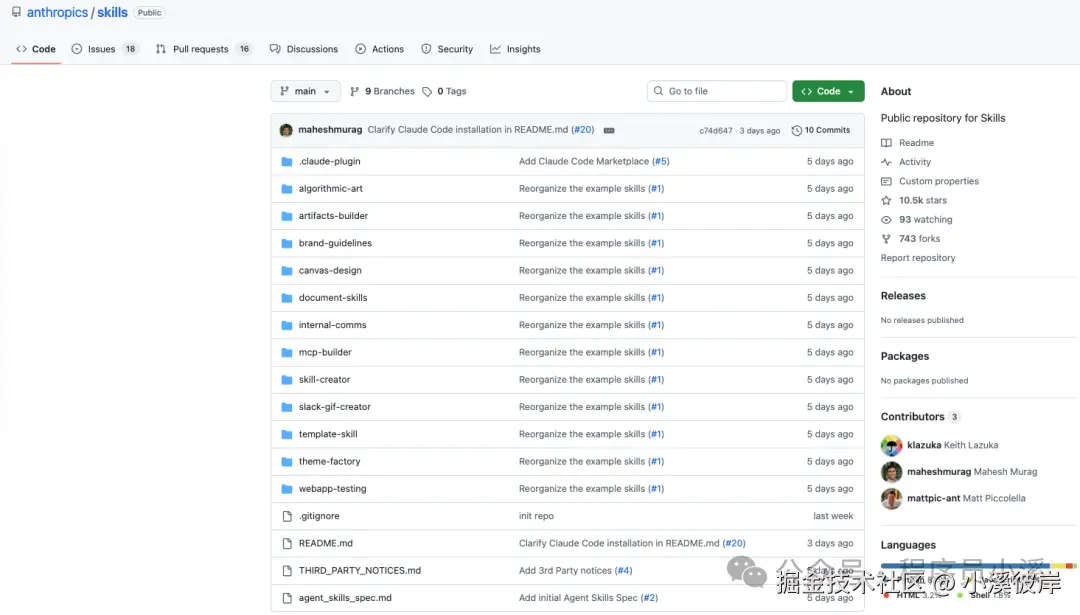The image size is (1080, 615).
Task: Open the Issues tab
Action: point(104,49)
